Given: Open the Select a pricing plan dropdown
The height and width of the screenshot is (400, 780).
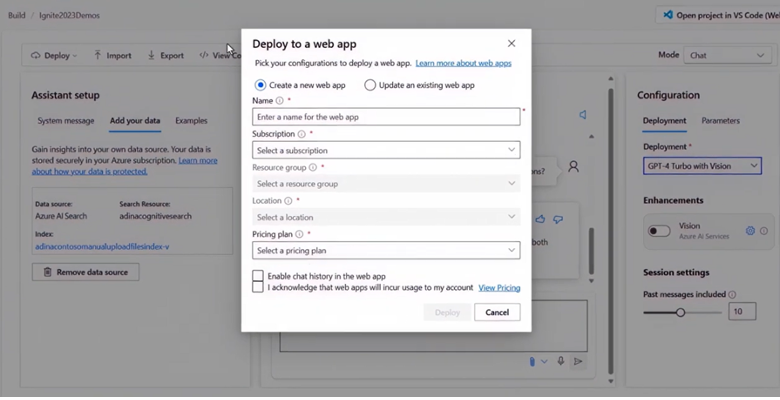Looking at the screenshot, I should click(386, 250).
